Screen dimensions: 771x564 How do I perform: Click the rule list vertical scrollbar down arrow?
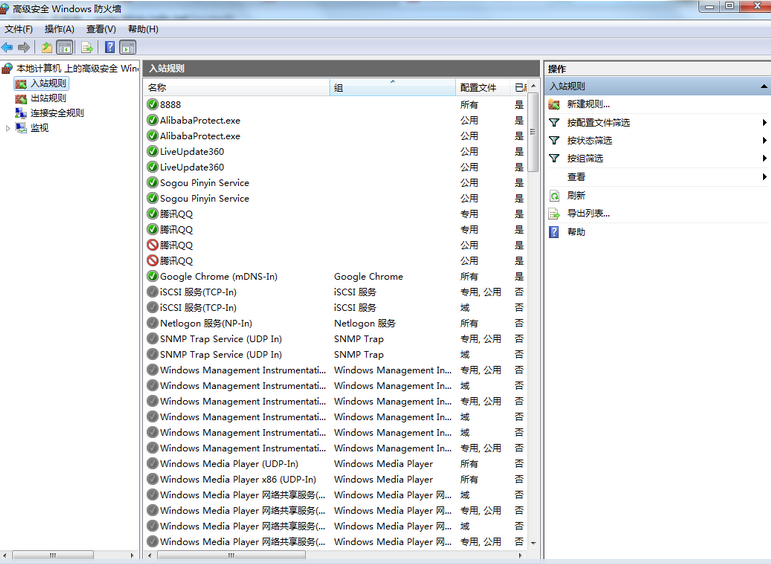point(533,543)
